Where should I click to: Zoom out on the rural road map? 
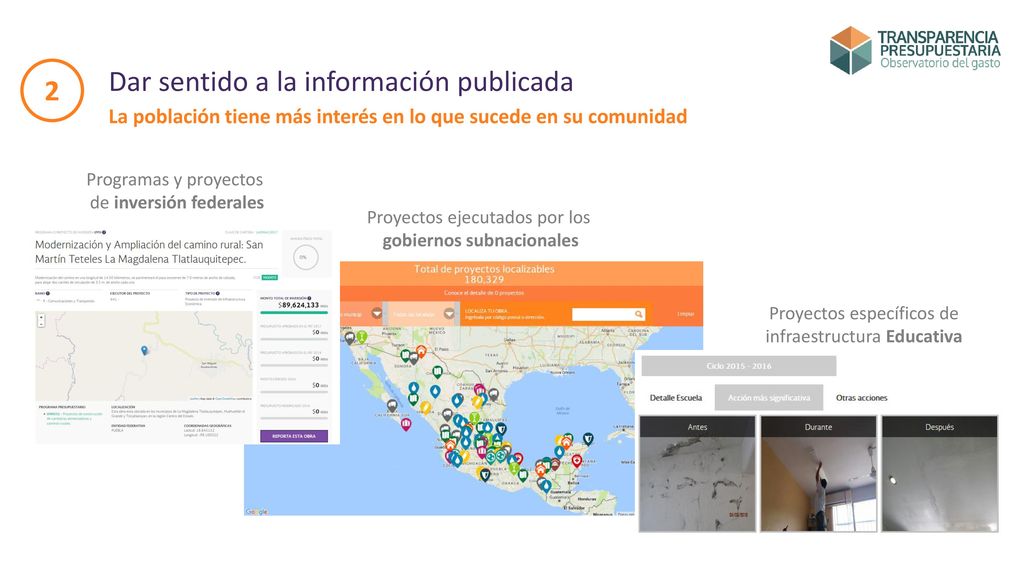point(41,324)
